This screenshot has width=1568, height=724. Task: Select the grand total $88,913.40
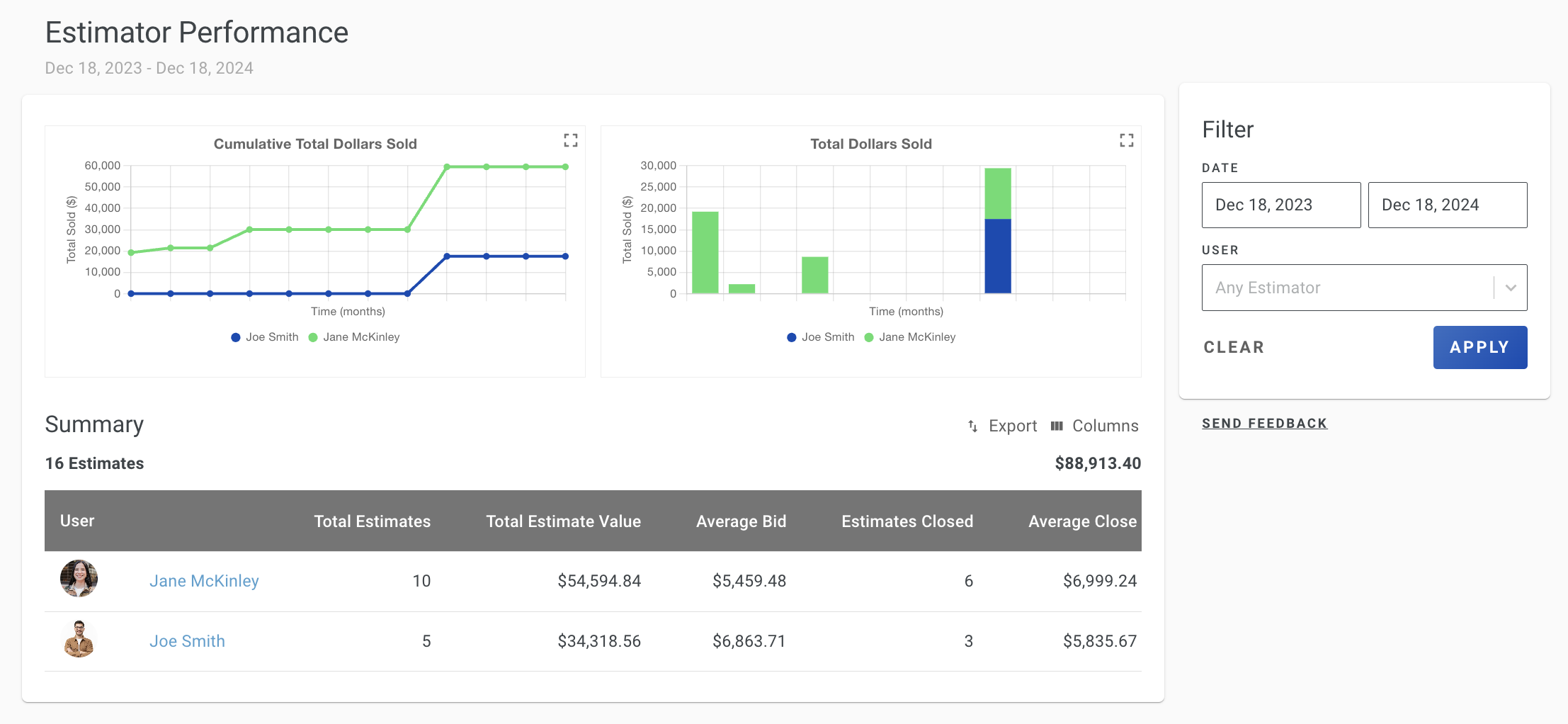pos(1098,463)
